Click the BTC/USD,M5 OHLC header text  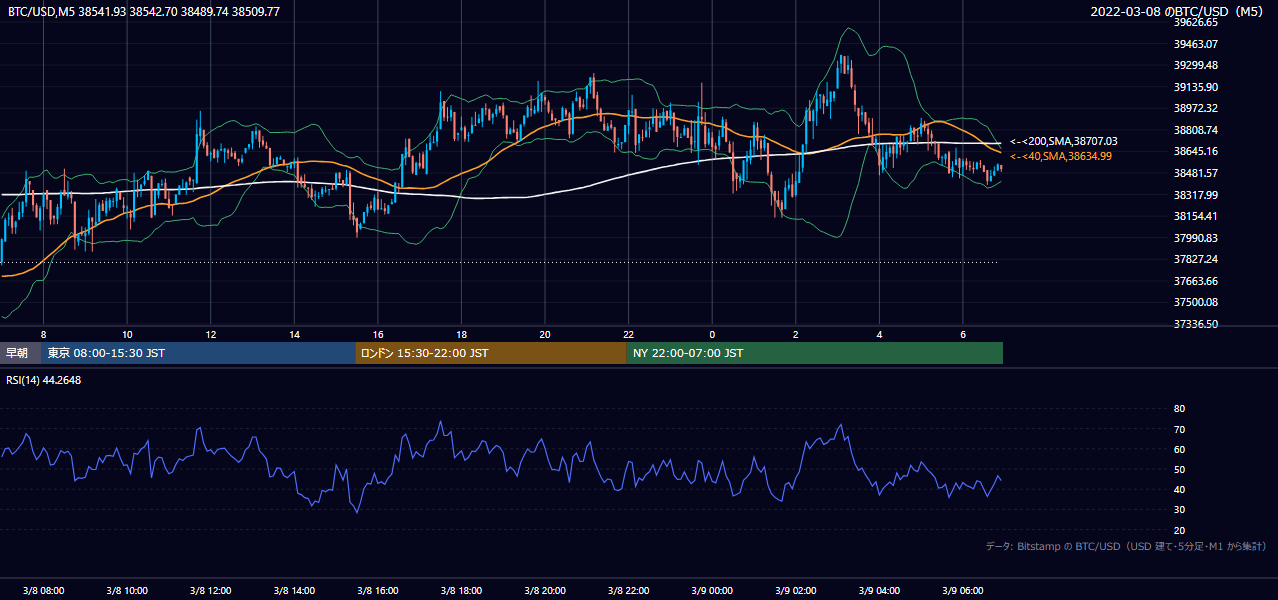click(144, 12)
